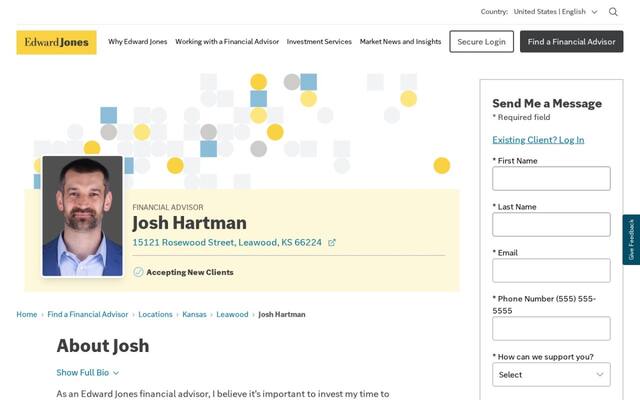Image resolution: width=640 pixels, height=400 pixels.
Task: Click the Accepting New Clients checkmark icon
Action: coord(138,272)
